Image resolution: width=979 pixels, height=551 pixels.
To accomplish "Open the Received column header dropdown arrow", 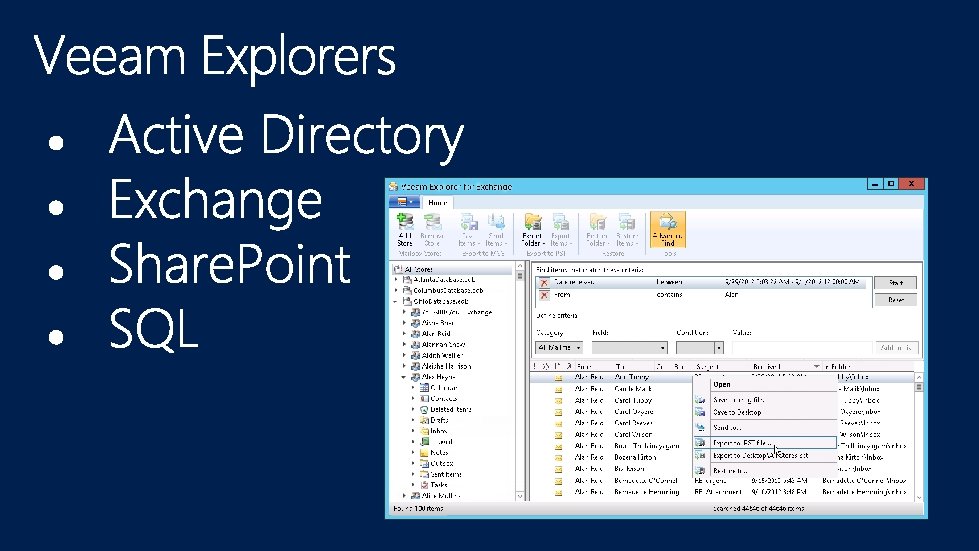I will (x=816, y=367).
